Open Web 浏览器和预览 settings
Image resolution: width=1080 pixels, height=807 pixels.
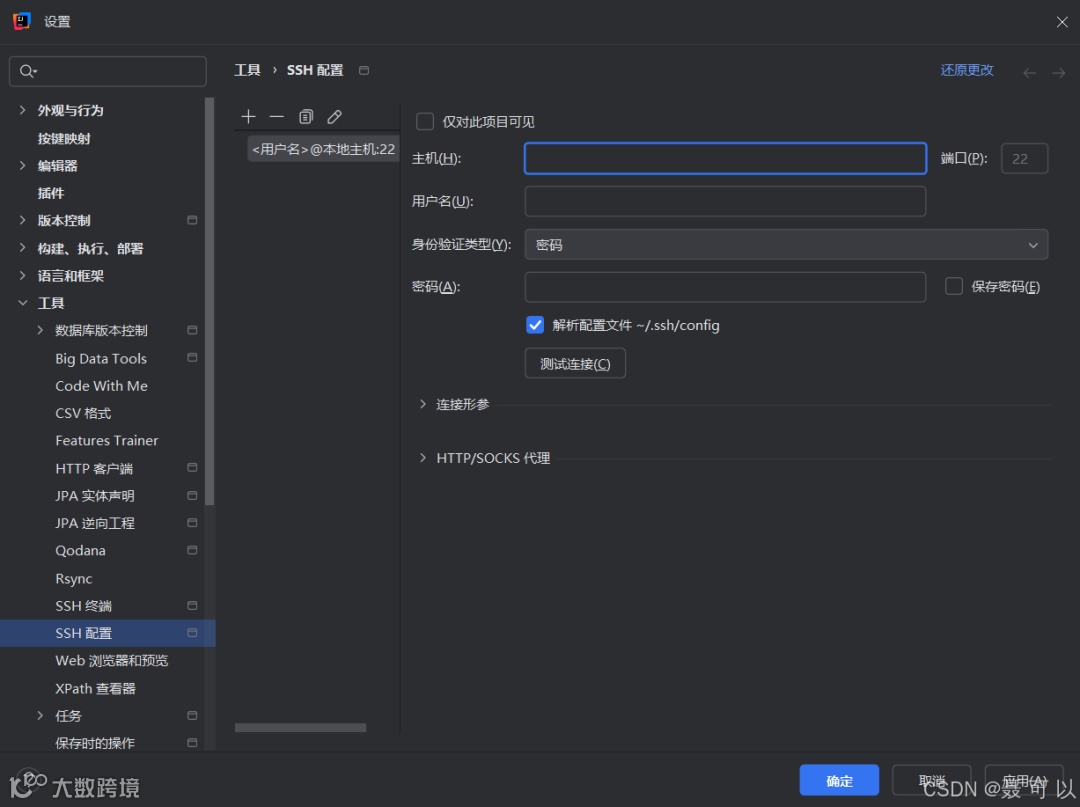point(112,660)
